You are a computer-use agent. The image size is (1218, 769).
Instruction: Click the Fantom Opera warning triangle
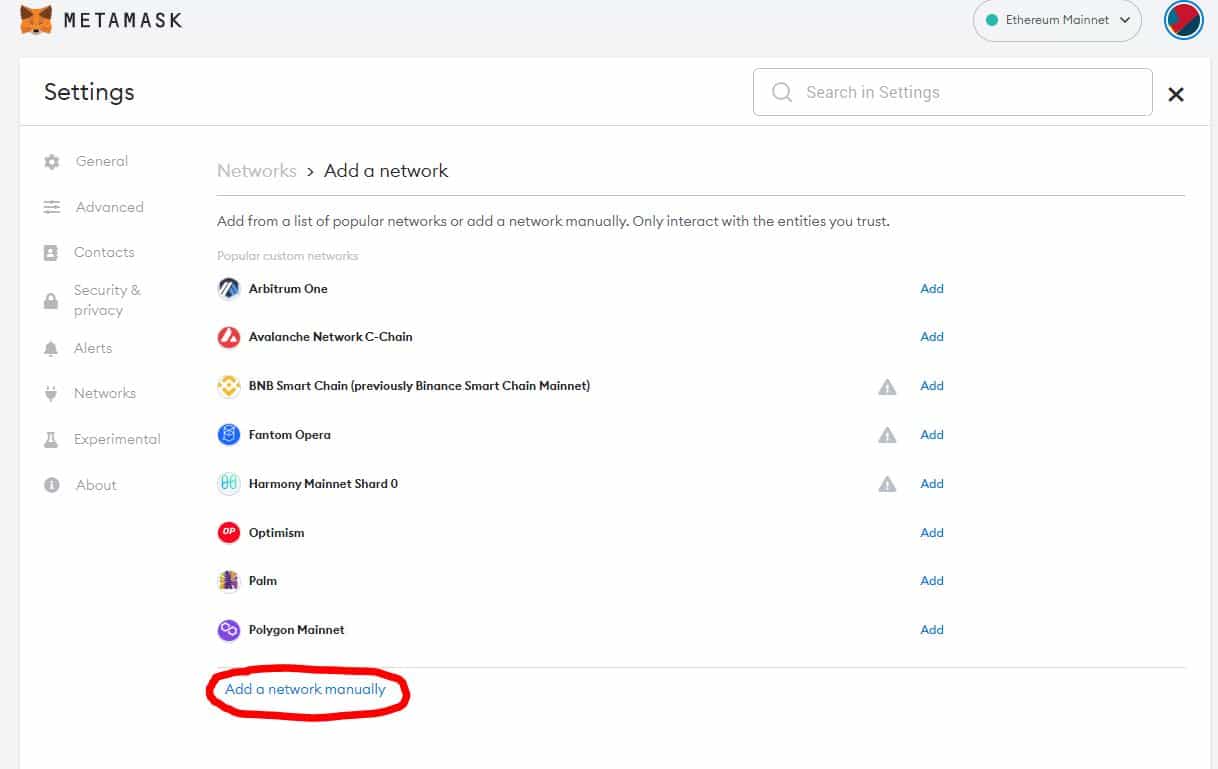click(x=887, y=436)
